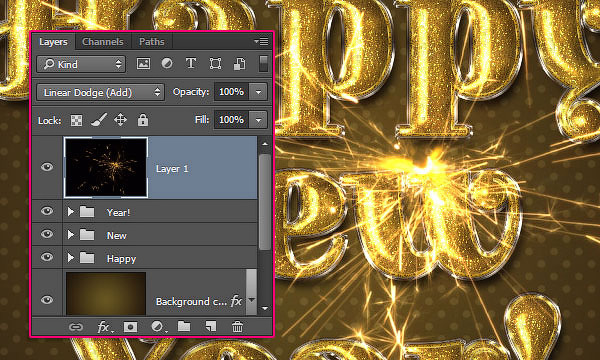Image resolution: width=600 pixels, height=360 pixels.
Task: Click the Fill 100% value field
Action: [x=232, y=120]
